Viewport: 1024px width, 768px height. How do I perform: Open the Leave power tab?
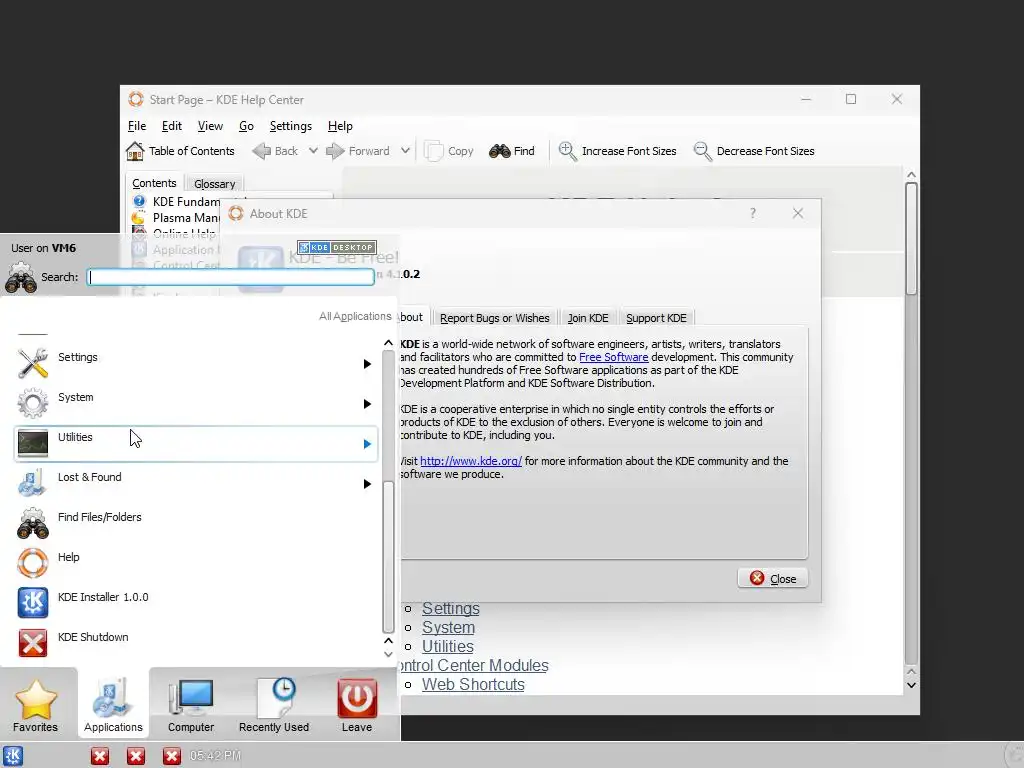click(357, 704)
